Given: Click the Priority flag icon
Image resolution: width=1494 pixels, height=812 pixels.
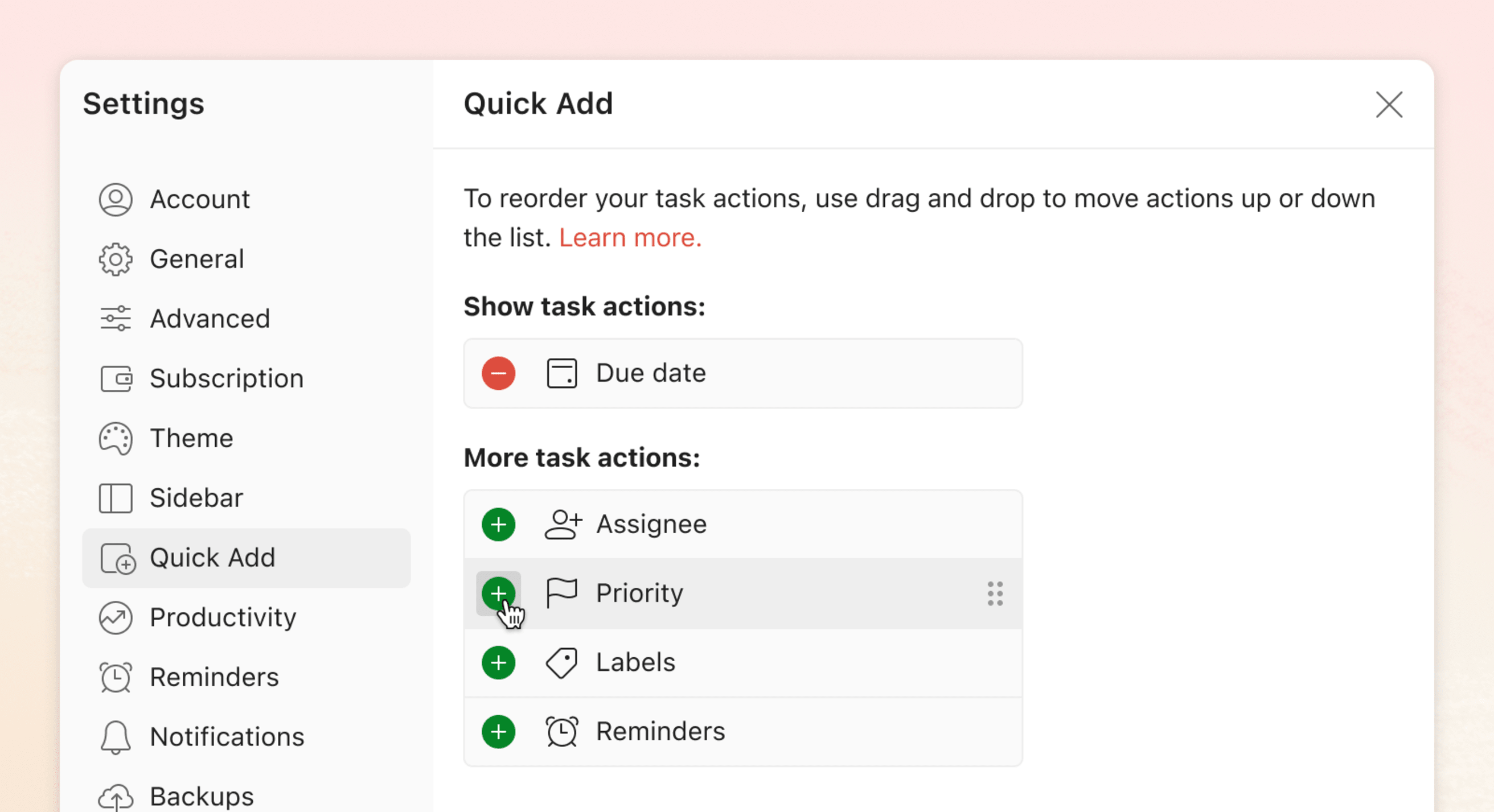Looking at the screenshot, I should pyautogui.click(x=561, y=592).
